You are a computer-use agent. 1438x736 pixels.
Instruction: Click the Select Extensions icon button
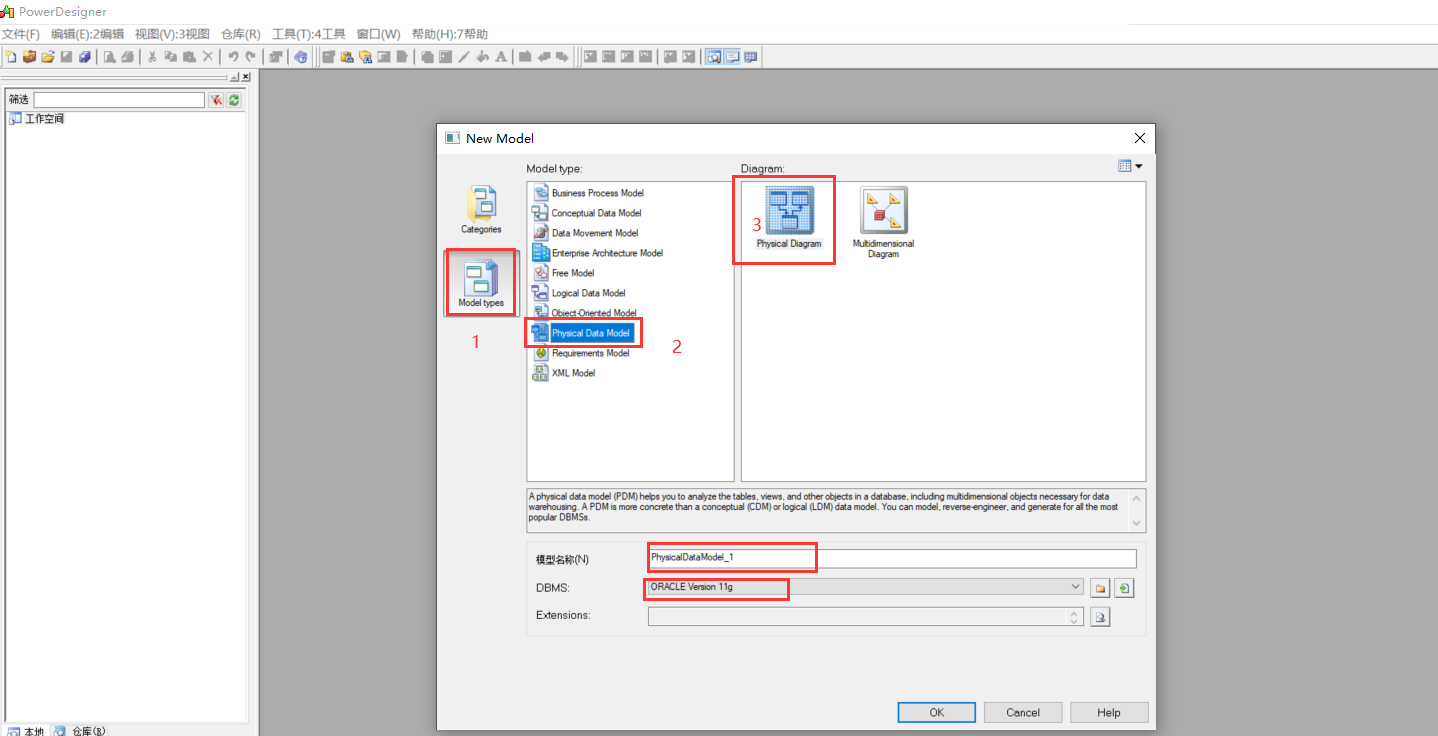pyautogui.click(x=1100, y=617)
